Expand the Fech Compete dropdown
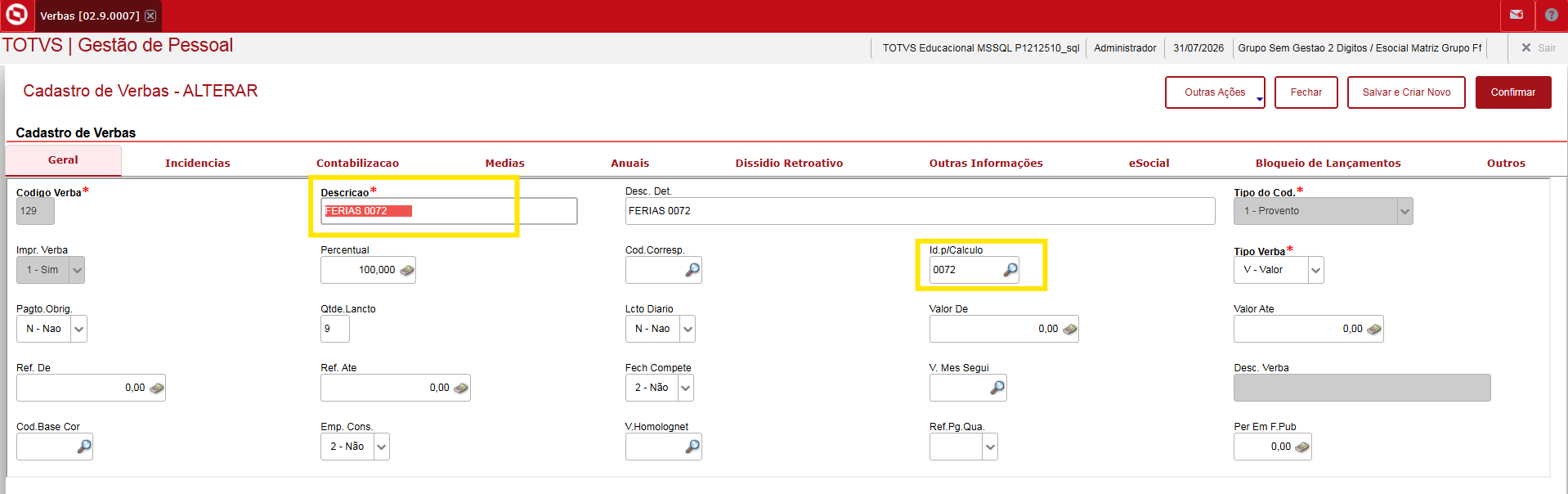 pos(685,388)
